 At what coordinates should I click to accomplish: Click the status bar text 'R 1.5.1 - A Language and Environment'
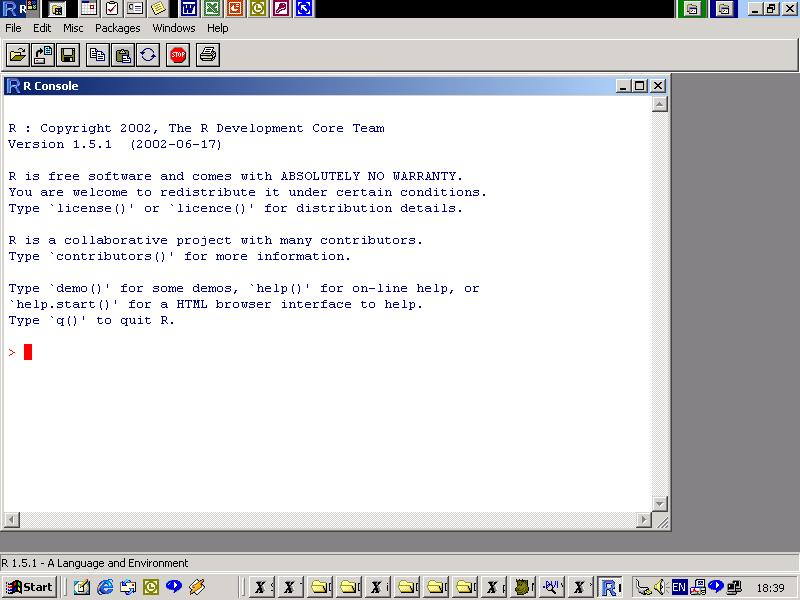[95, 563]
